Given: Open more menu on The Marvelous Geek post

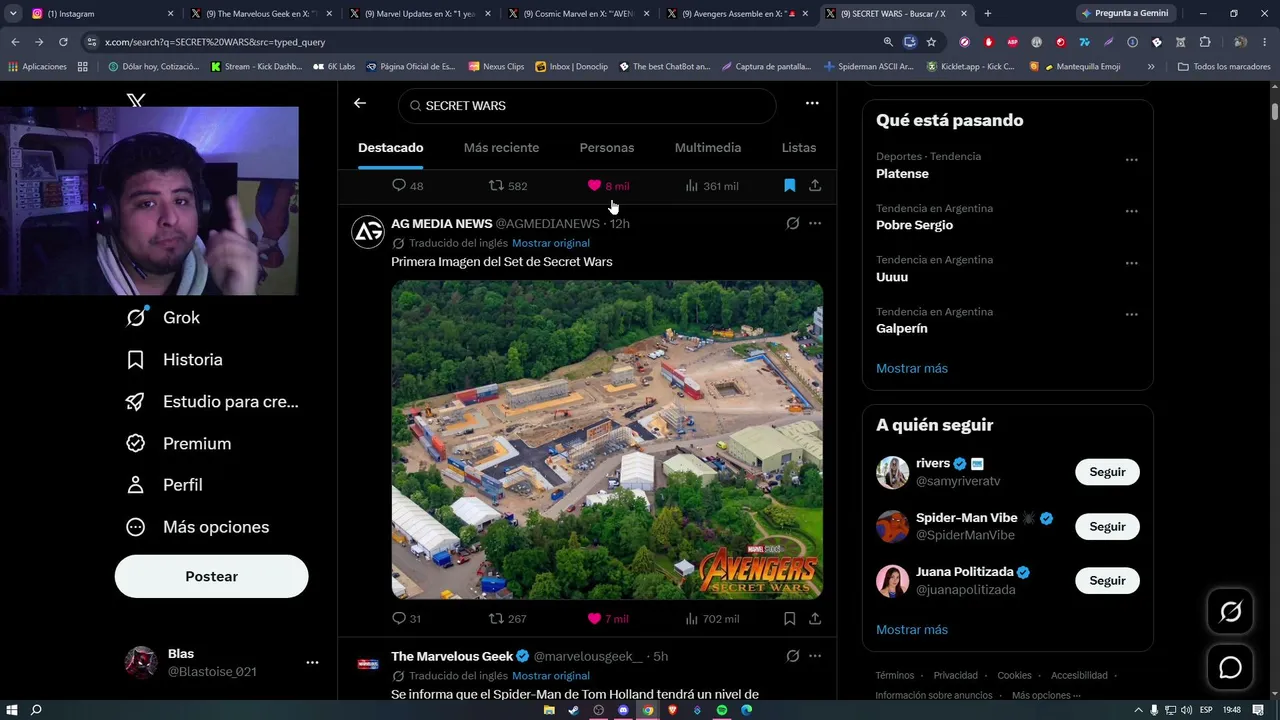Looking at the screenshot, I should 815,657.
